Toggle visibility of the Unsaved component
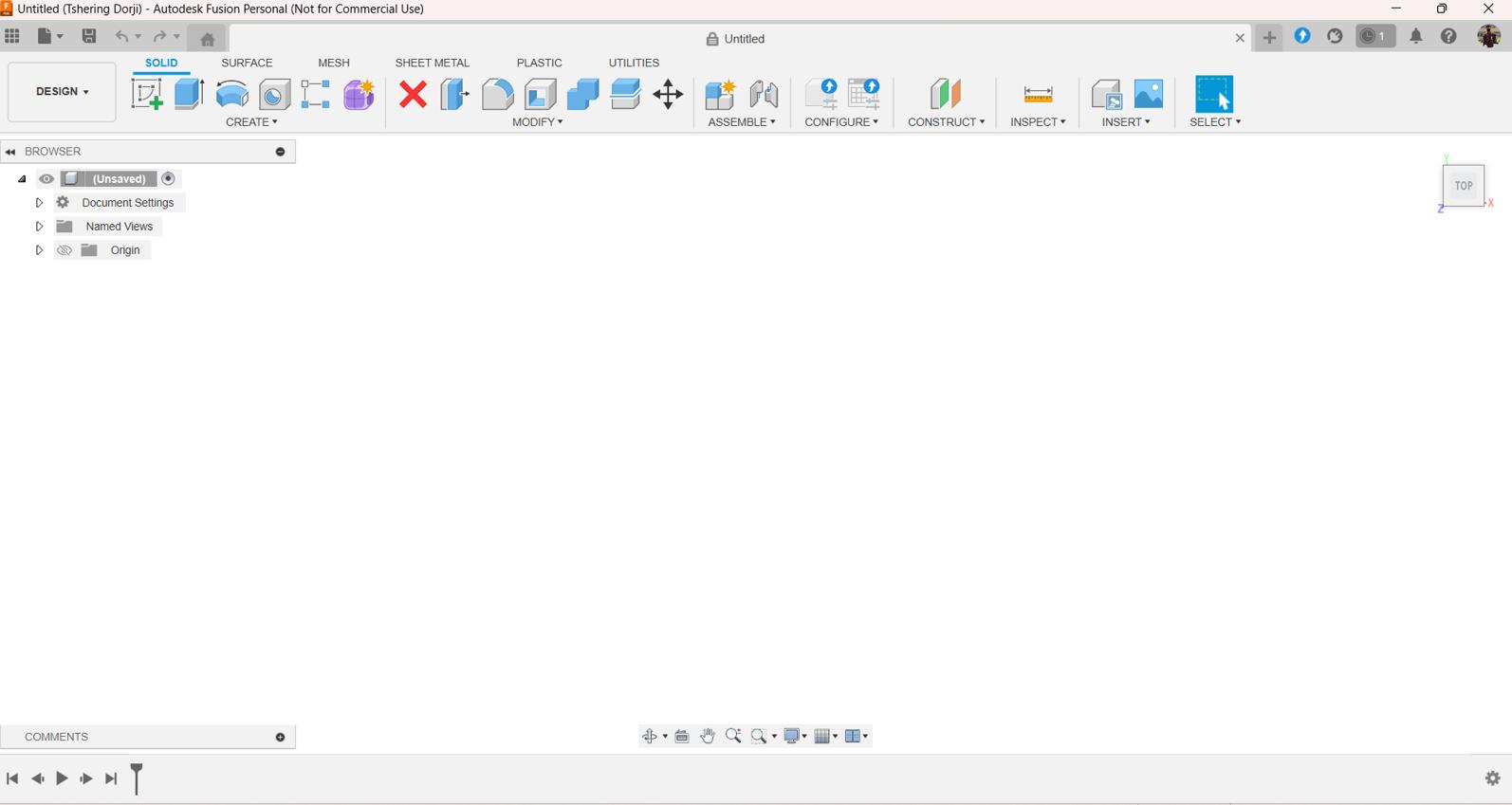The height and width of the screenshot is (805, 1512). (46, 179)
